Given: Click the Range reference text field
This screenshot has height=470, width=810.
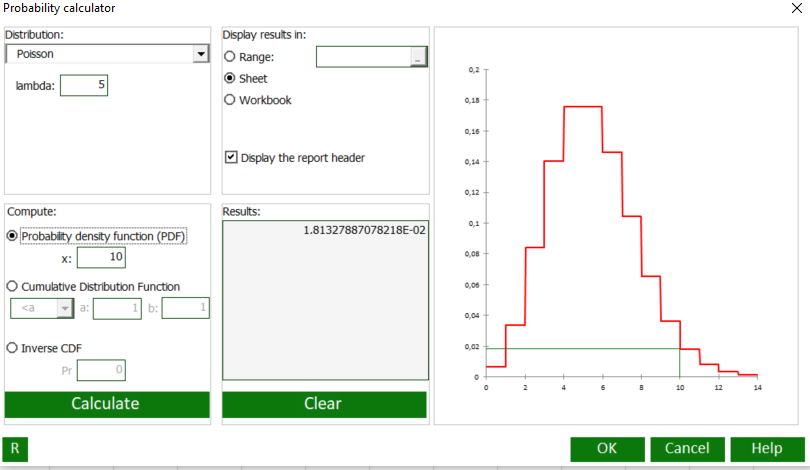Looking at the screenshot, I should [363, 57].
